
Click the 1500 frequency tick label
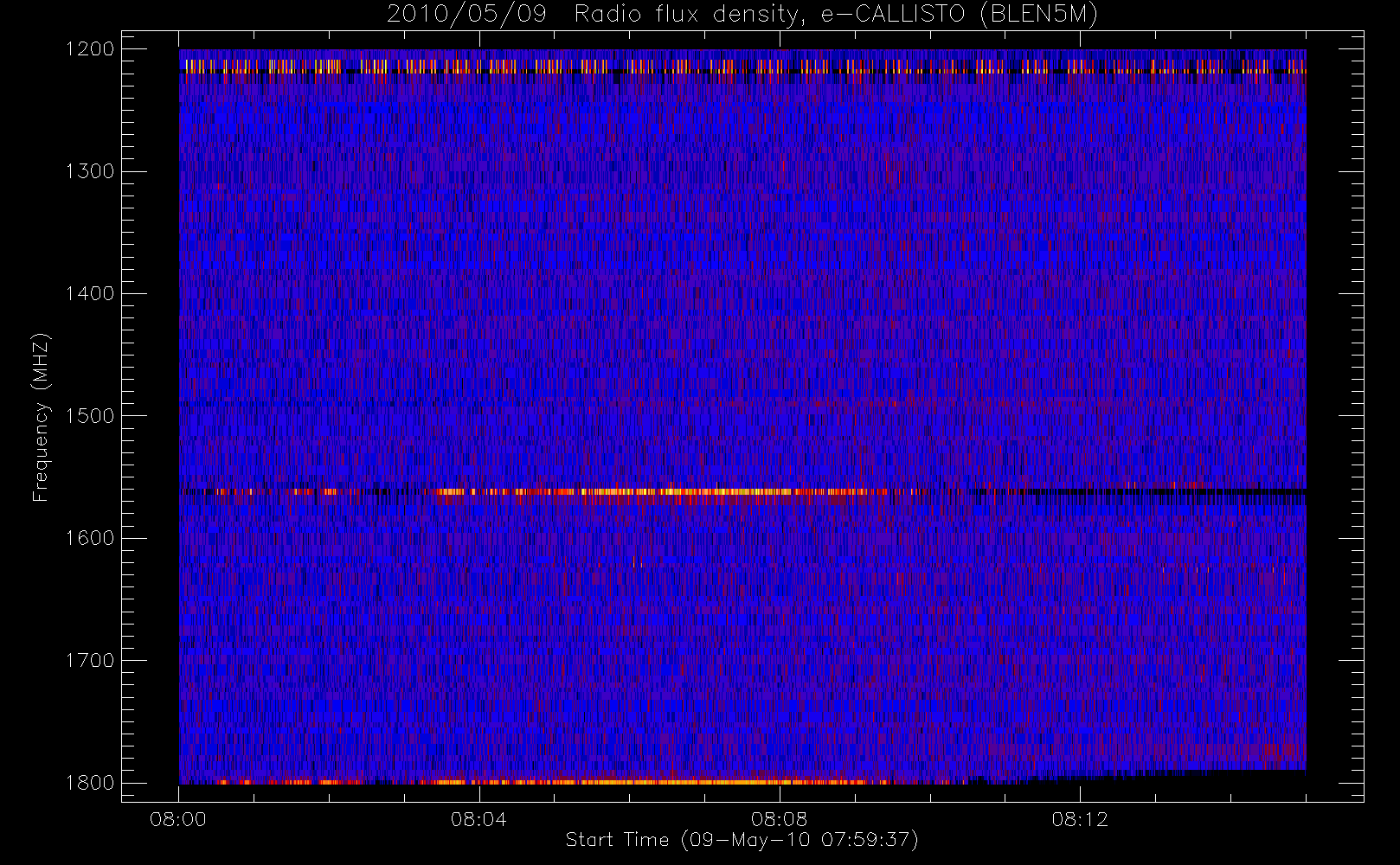tap(90, 416)
